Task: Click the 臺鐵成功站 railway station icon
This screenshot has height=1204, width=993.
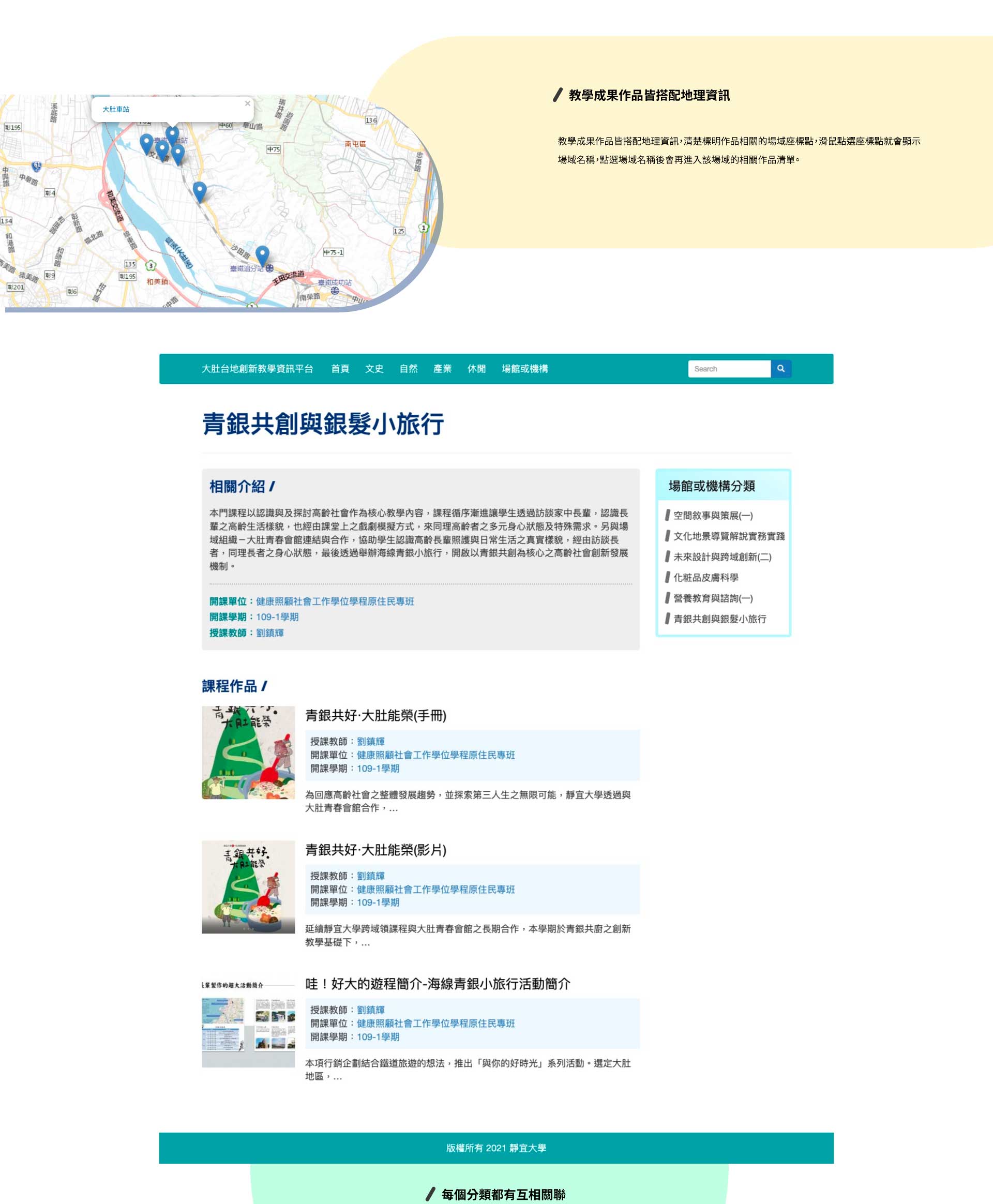Action: 335,291
